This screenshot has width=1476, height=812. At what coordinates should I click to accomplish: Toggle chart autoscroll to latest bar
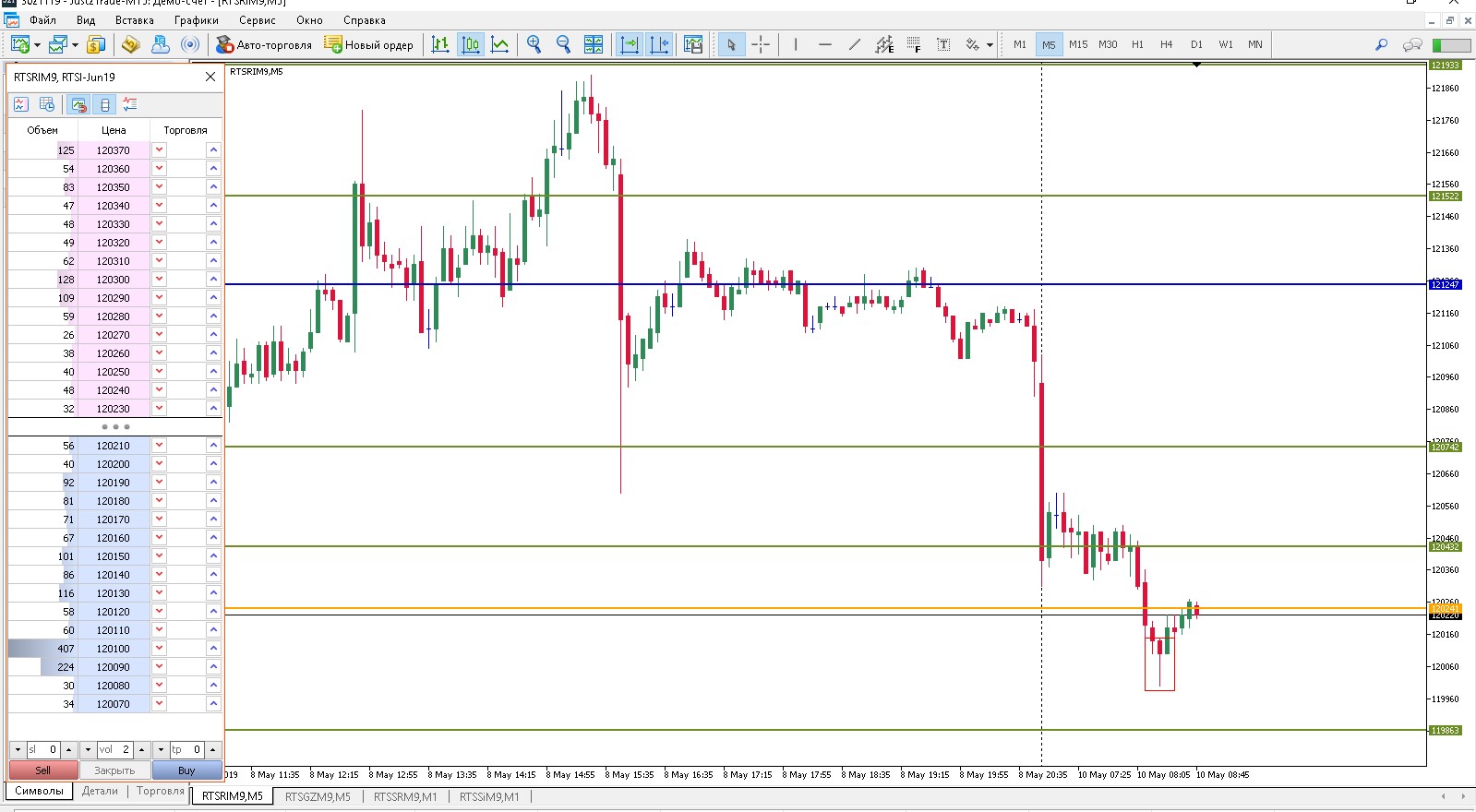click(630, 44)
